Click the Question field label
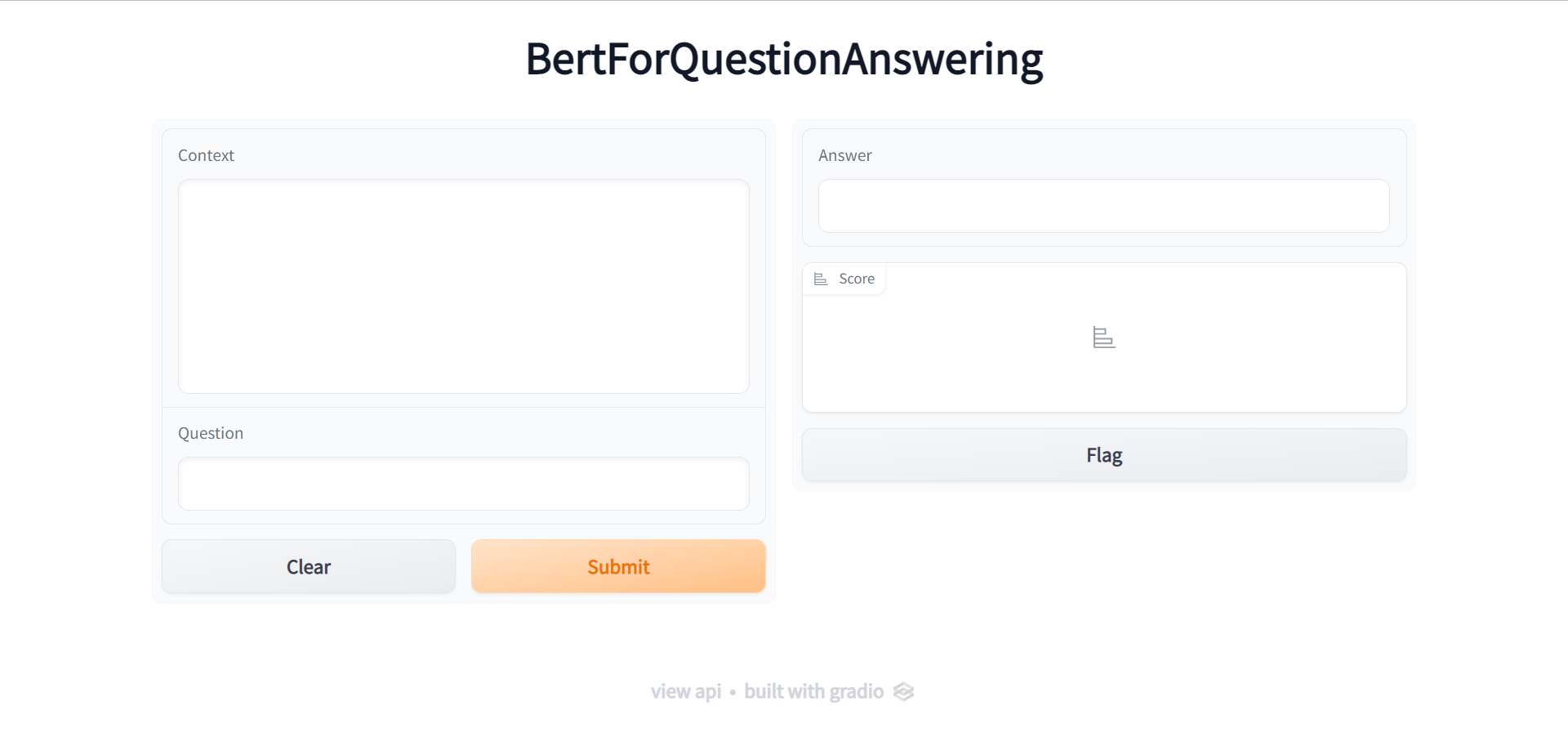Viewport: 1568px width, 737px height. pyautogui.click(x=211, y=434)
